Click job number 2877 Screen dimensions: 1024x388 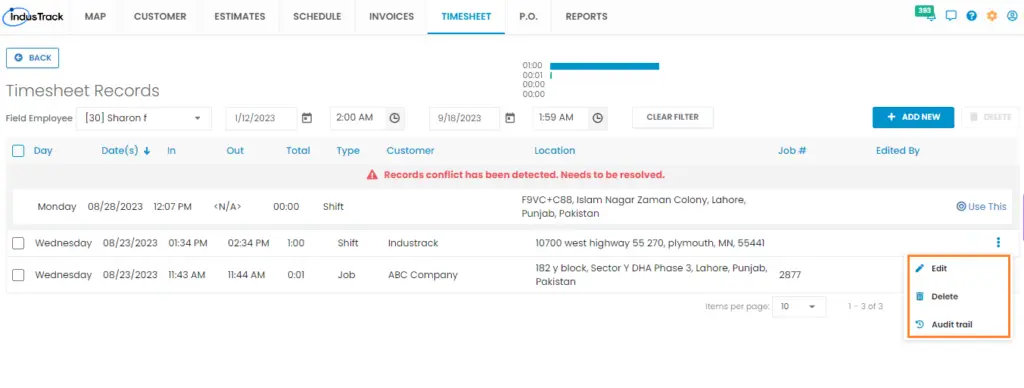(x=790, y=275)
